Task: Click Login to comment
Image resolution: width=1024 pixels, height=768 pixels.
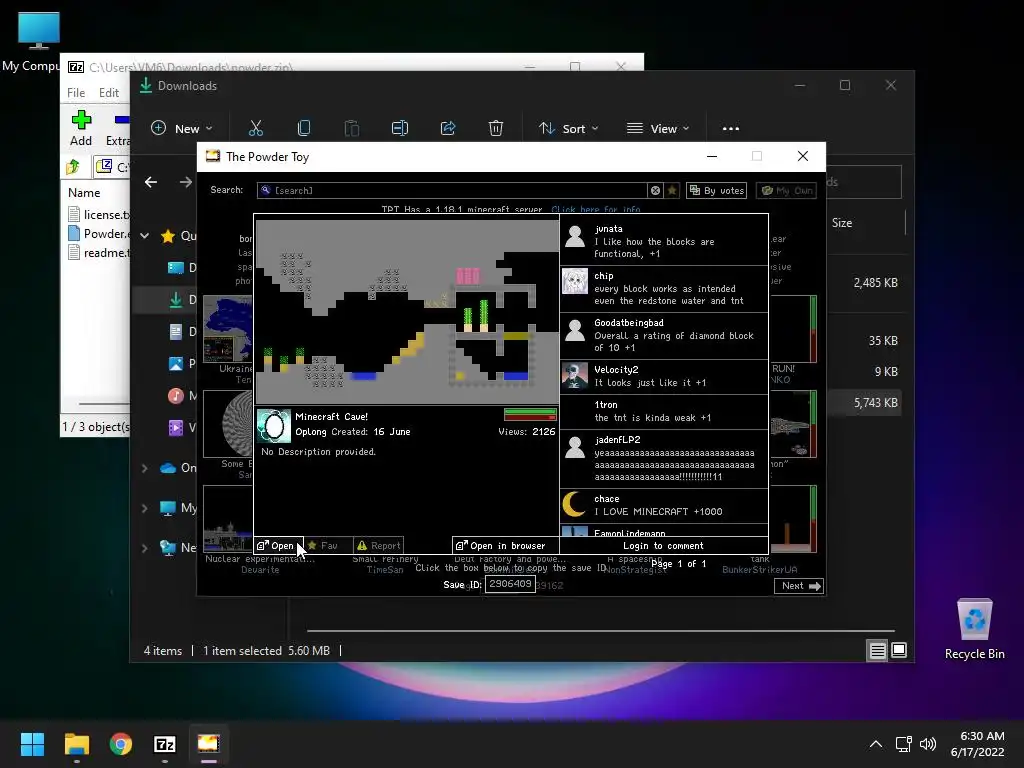Action: click(x=663, y=545)
